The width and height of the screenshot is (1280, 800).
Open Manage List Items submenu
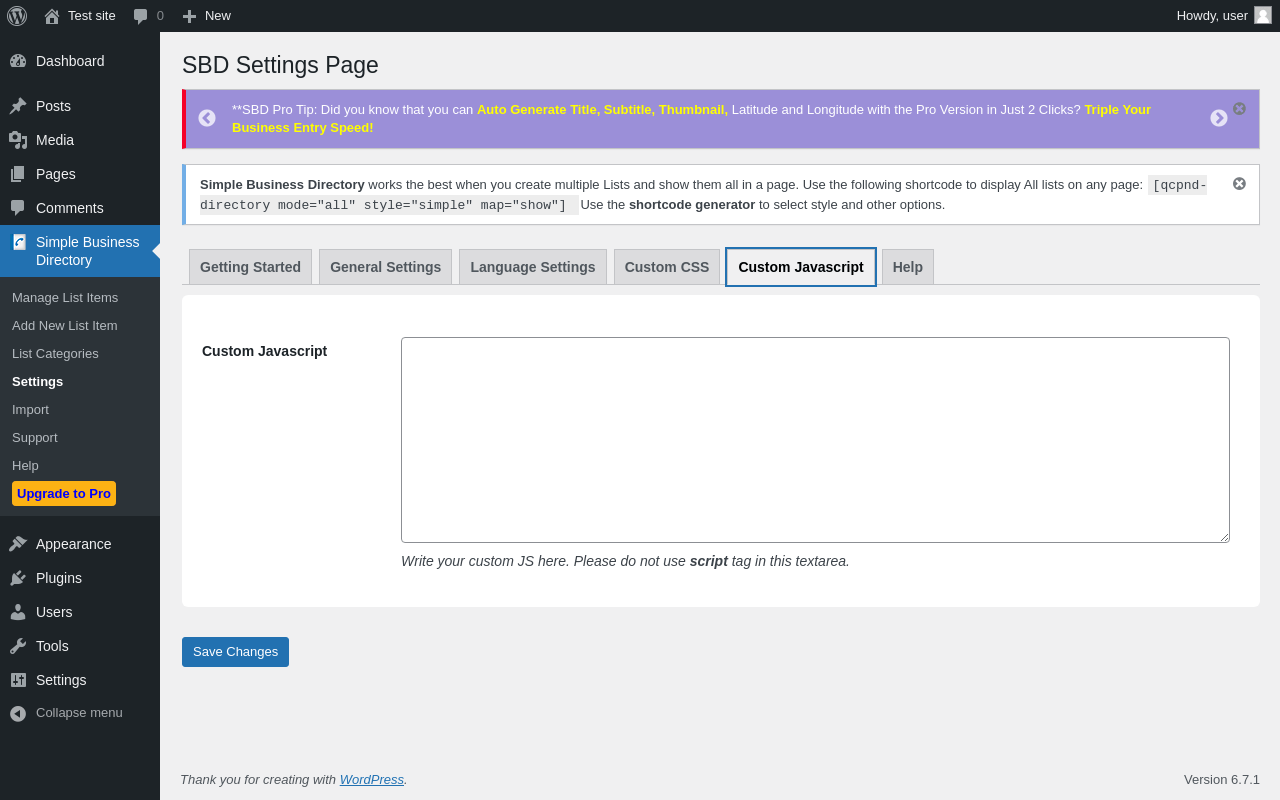(x=65, y=297)
